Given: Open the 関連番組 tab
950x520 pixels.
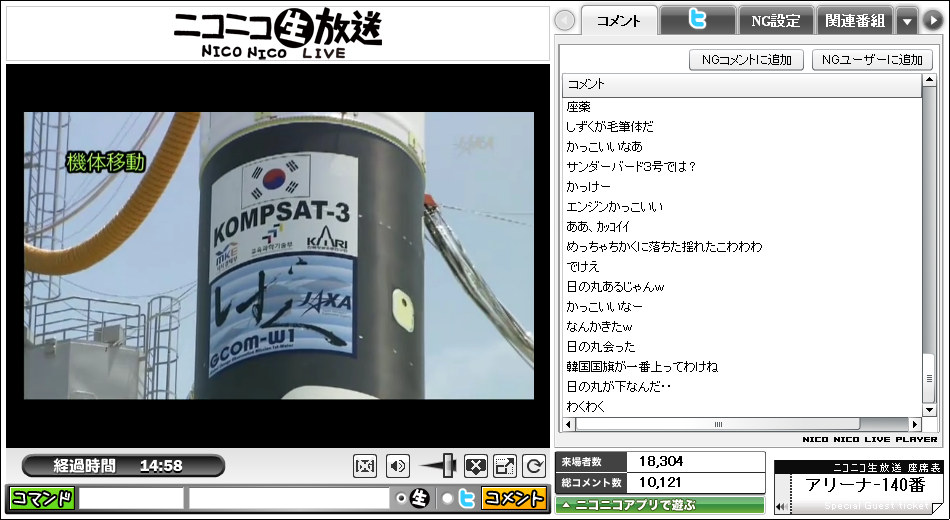Looking at the screenshot, I should 855,21.
